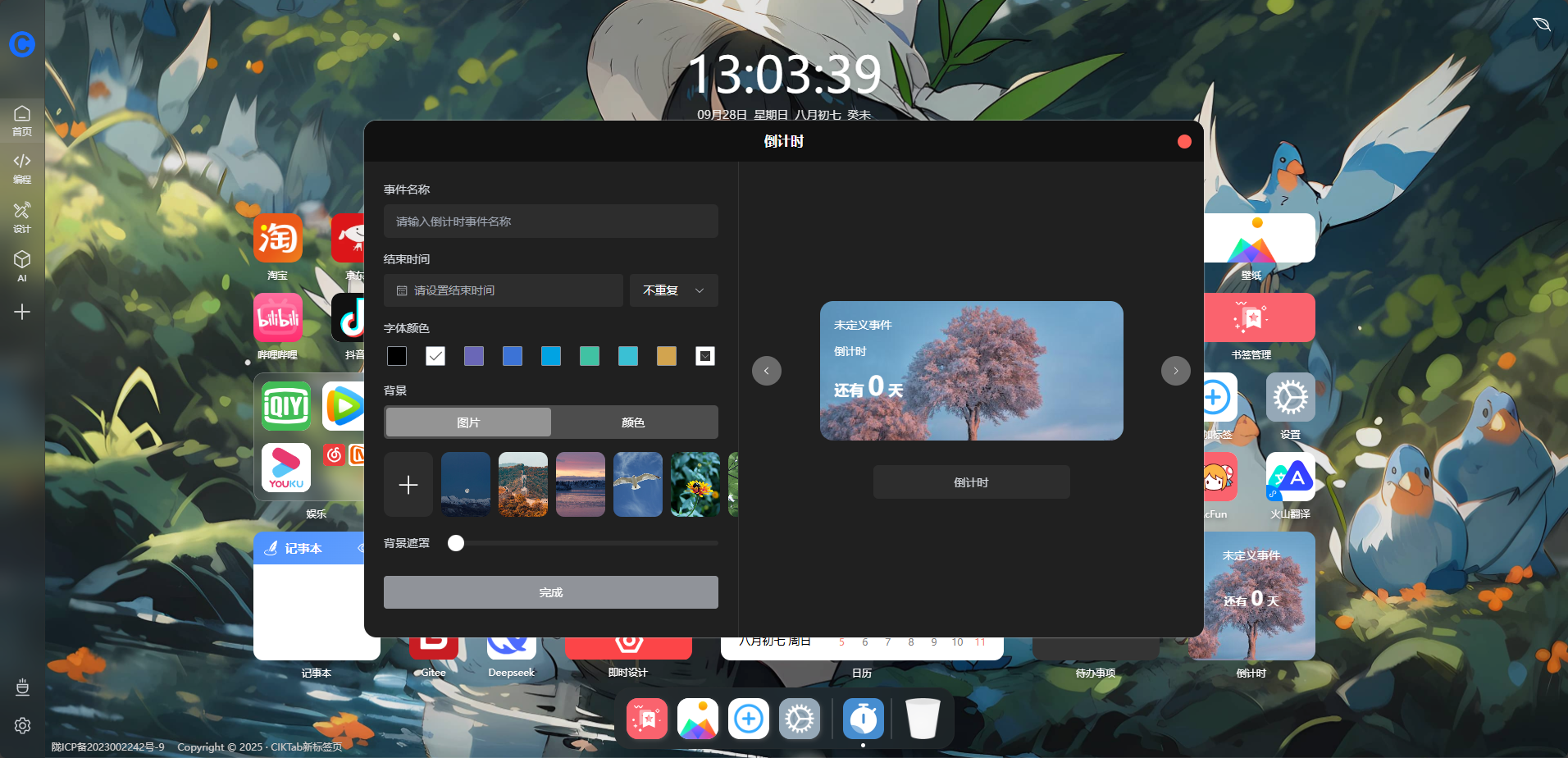Viewport: 1568px width, 758px height.
Task: Click the stopwatch icon in the dock
Action: [863, 719]
